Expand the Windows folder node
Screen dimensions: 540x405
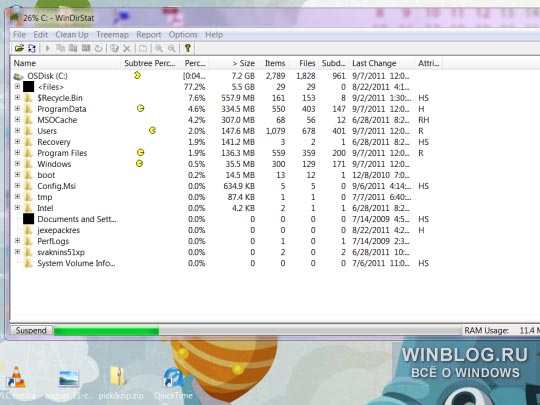tap(17, 164)
